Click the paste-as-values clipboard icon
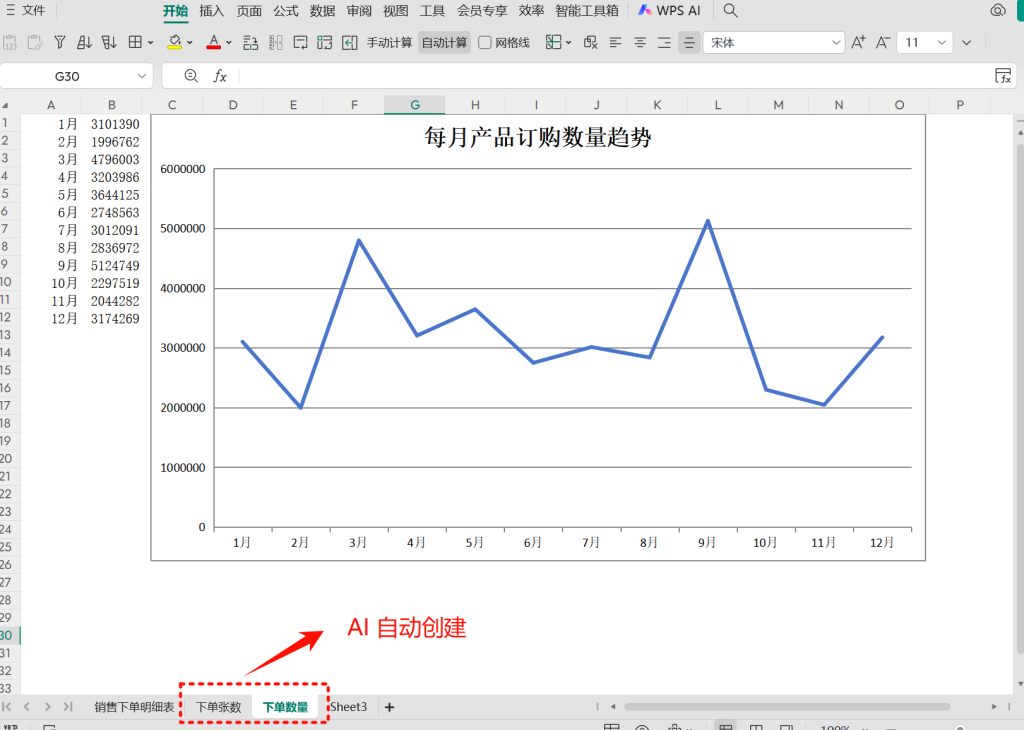The image size is (1024, 730). (10, 42)
